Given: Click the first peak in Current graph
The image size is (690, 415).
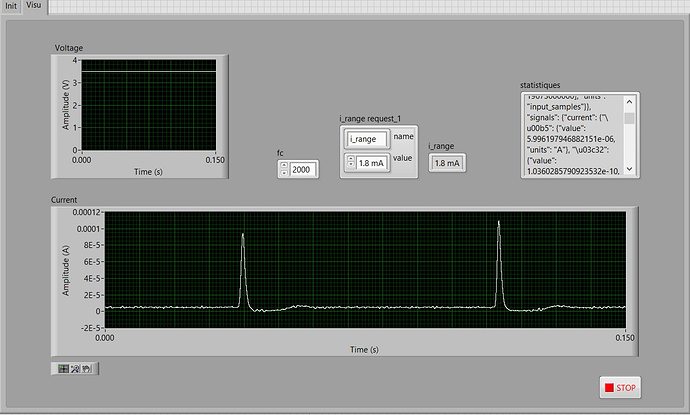Looking at the screenshot, I should (242, 236).
